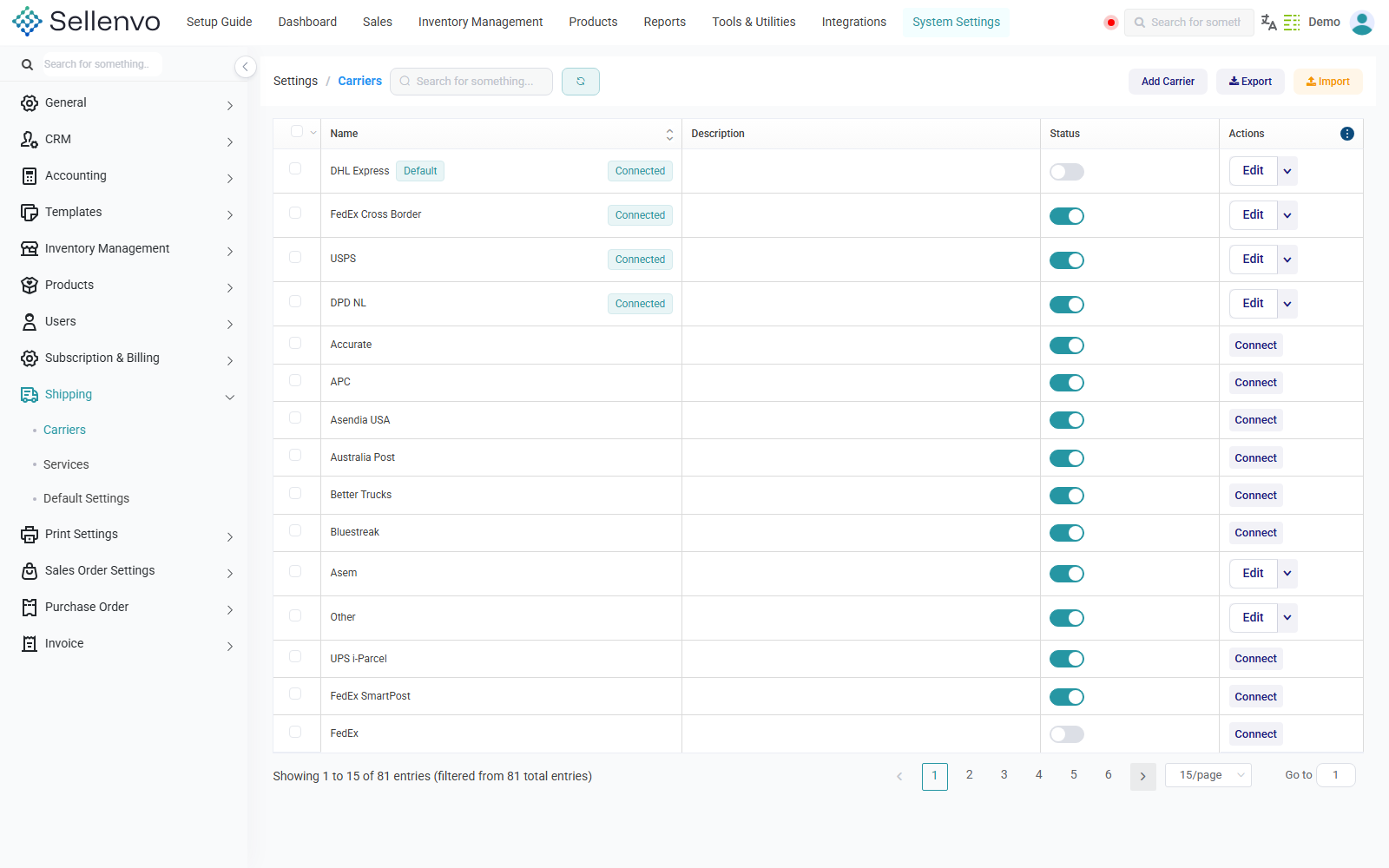Open the Reports top menu

pyautogui.click(x=665, y=22)
